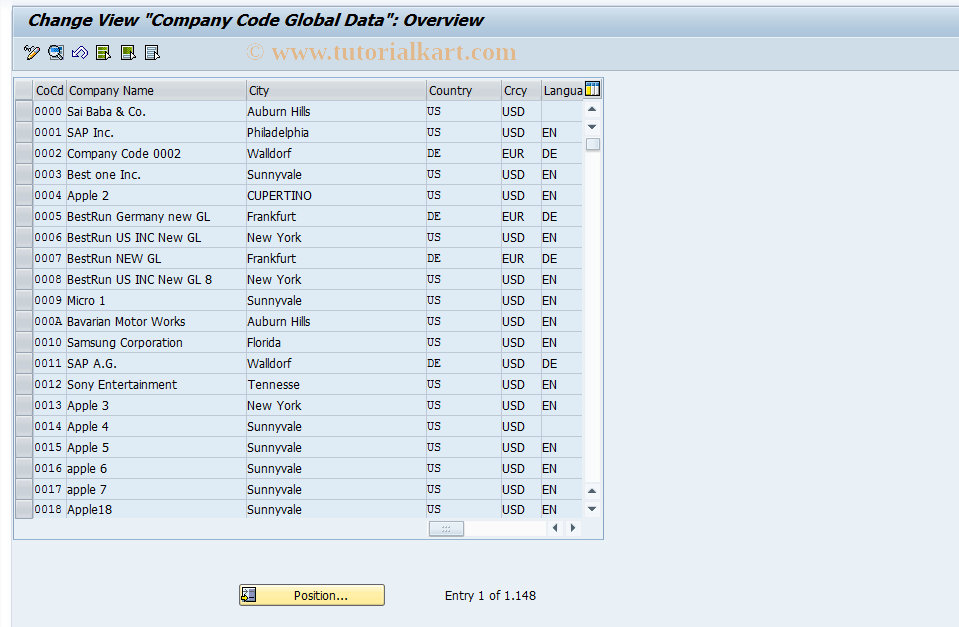Viewport: 959px width, 627px height.
Task: Click country DE in BestRun NEW GL row
Action: pyautogui.click(x=434, y=259)
